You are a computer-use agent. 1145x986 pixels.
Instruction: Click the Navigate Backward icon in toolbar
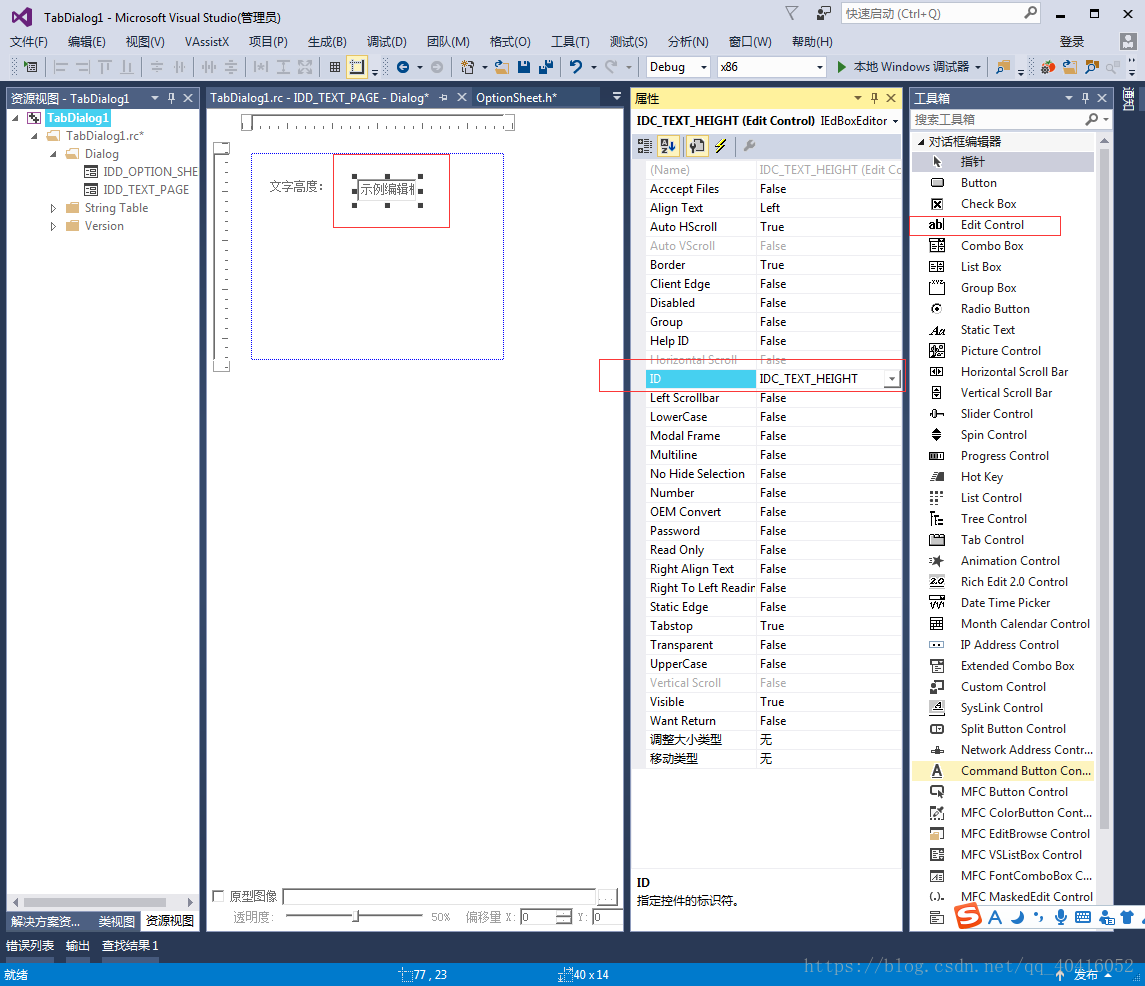click(x=402, y=66)
